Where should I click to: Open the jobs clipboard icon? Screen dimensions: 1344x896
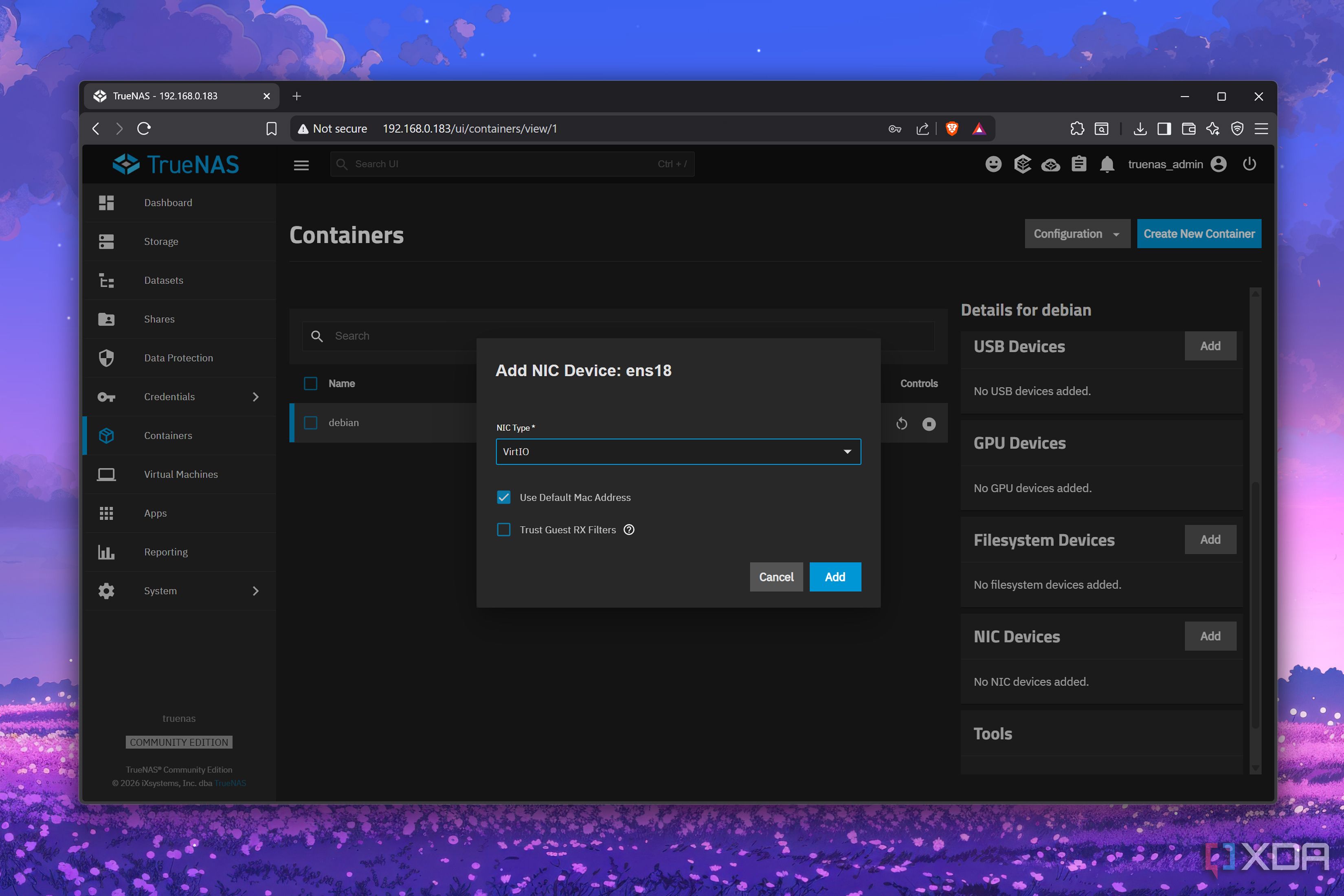coord(1079,165)
